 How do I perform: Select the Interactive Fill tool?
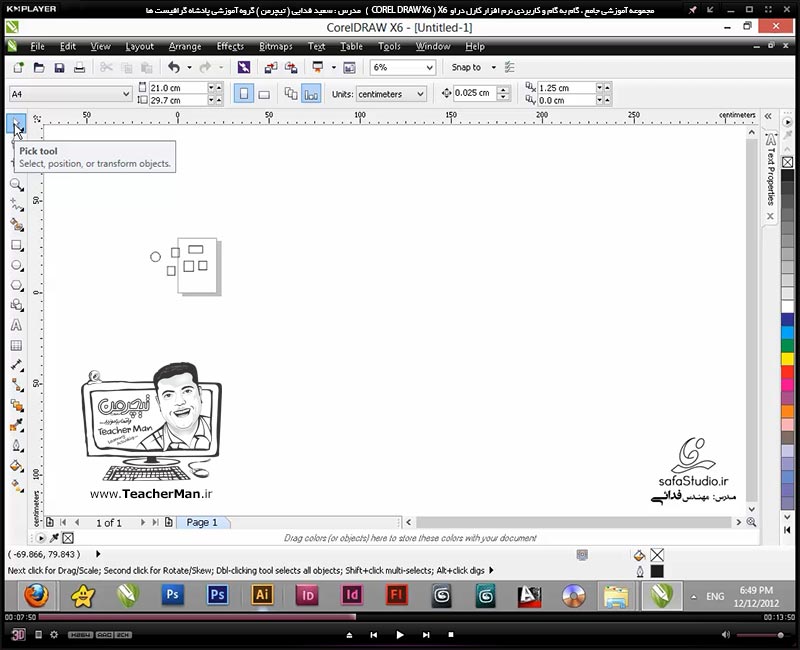(x=16, y=486)
